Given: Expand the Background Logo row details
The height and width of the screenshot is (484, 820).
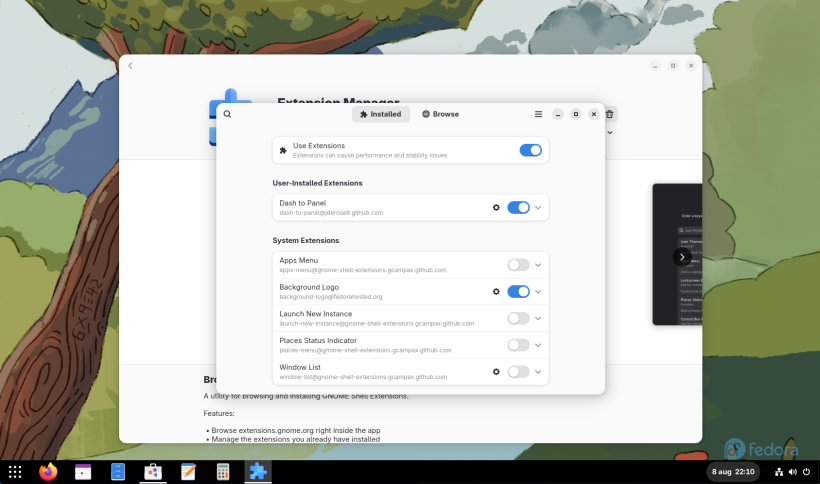Looking at the screenshot, I should point(538,292).
